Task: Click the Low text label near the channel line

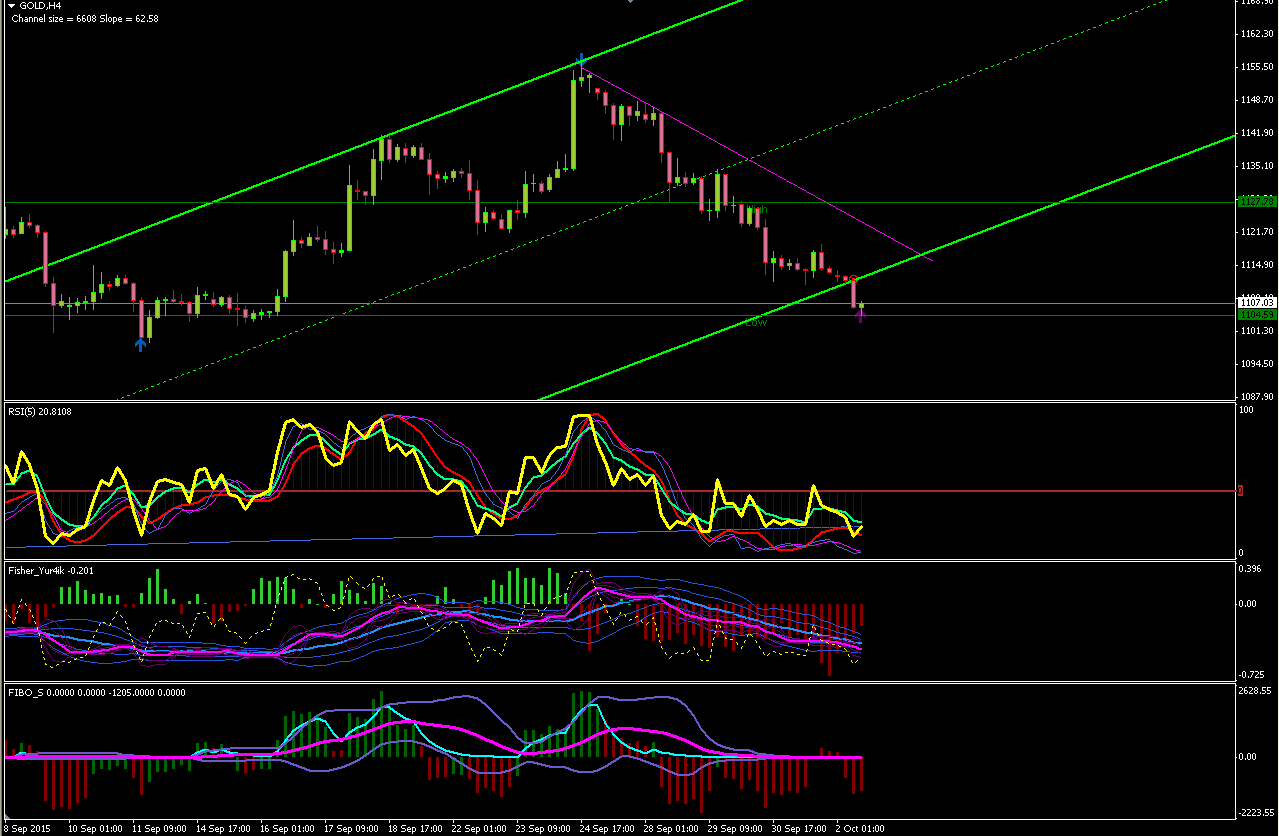Action: click(x=756, y=323)
